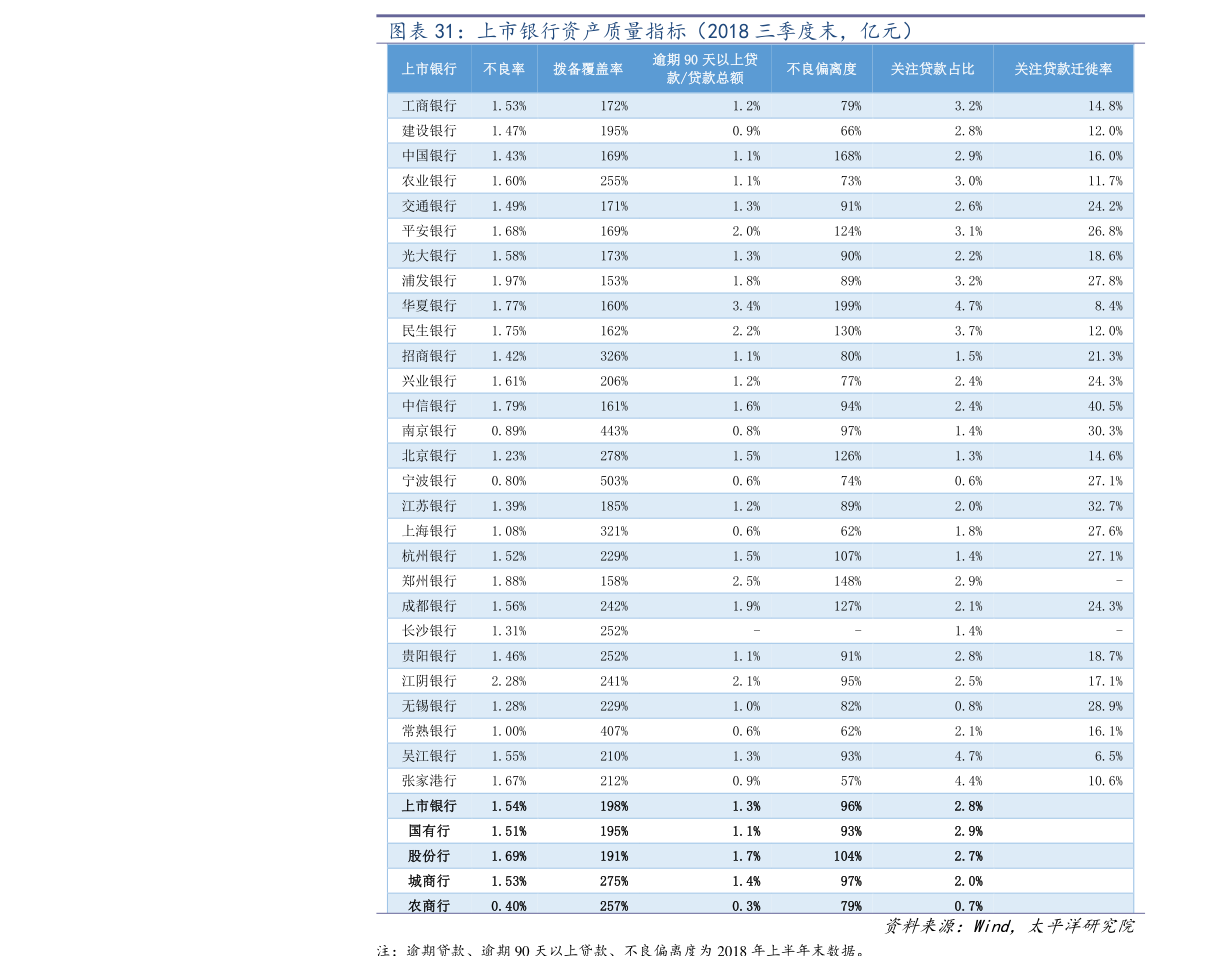Click the 无锡银行 row label
Viewport: 1225px width, 956px height.
[x=429, y=706]
